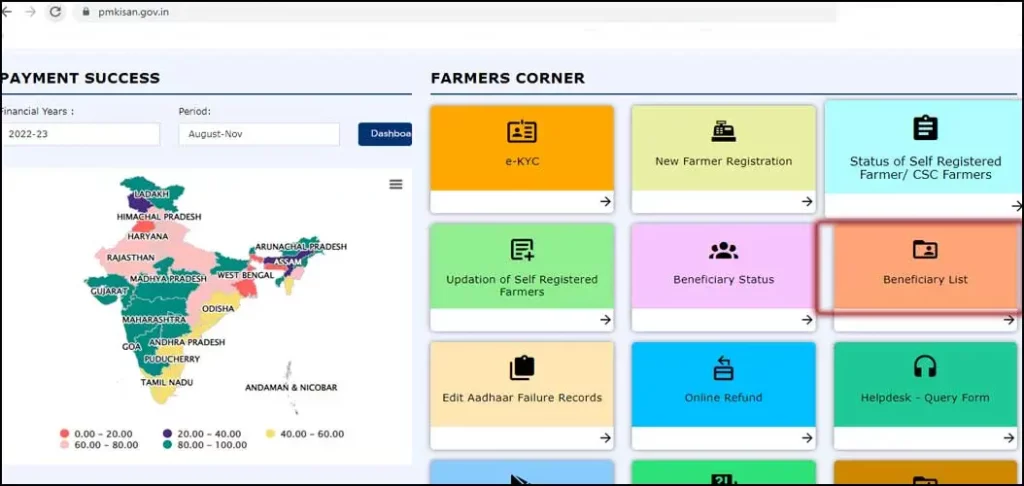Click the pmkisan.gov.in address bar
Viewport: 1024px width, 486px height.
(x=454, y=12)
